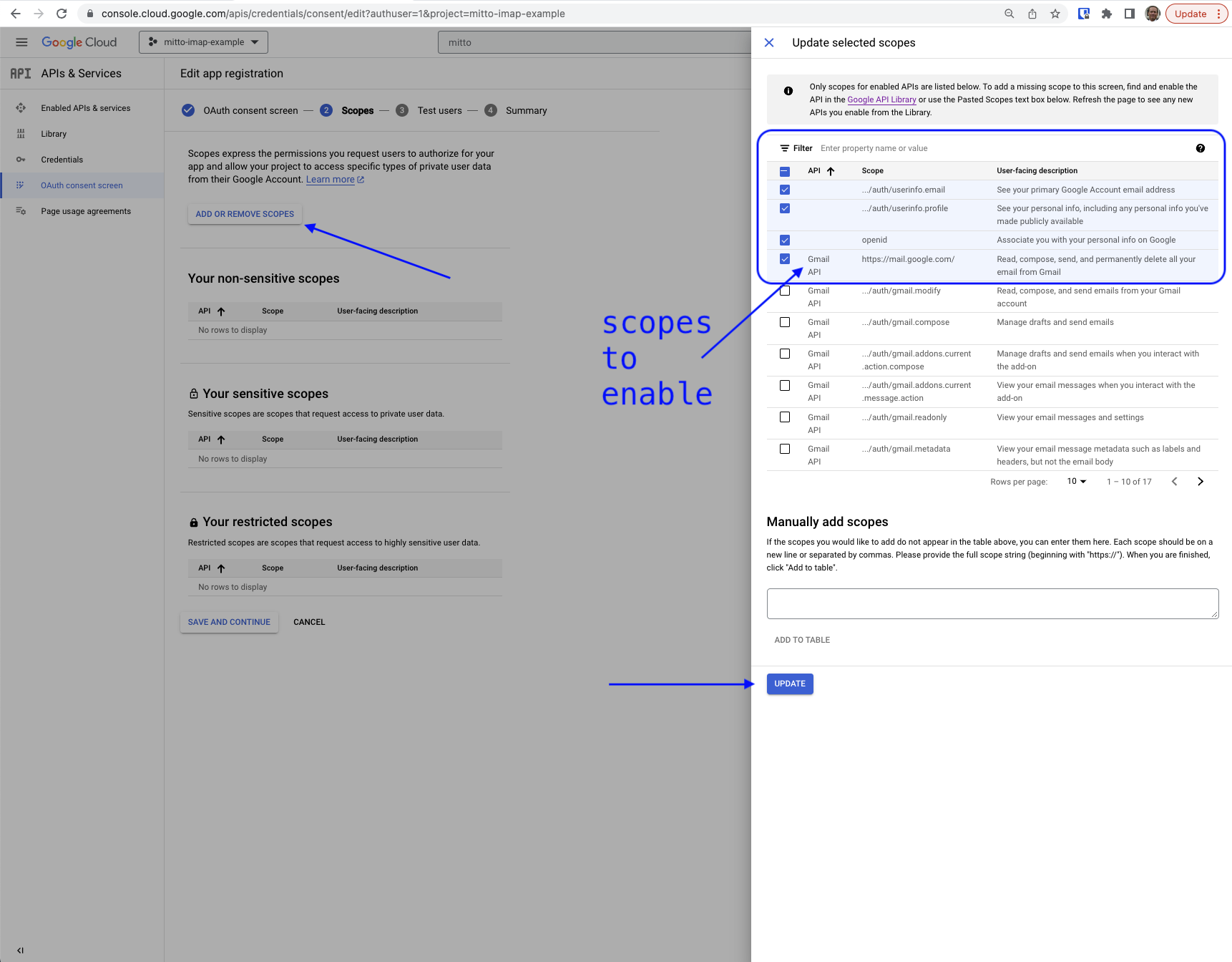The width and height of the screenshot is (1232, 962).
Task: Check the gmail.readonly scope checkbox
Action: [x=785, y=417]
